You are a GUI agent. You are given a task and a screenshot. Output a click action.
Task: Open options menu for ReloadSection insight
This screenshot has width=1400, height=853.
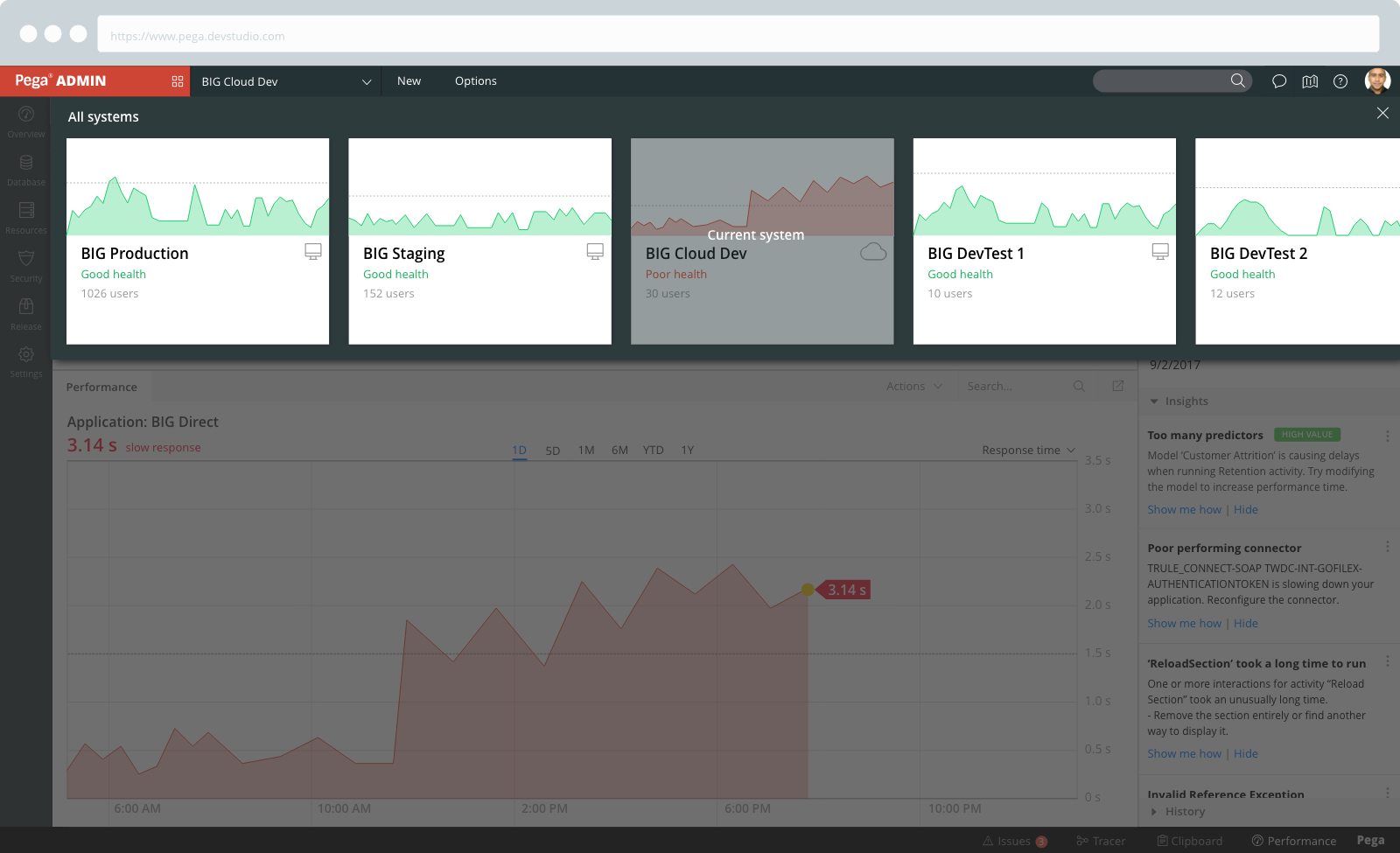point(1388,661)
